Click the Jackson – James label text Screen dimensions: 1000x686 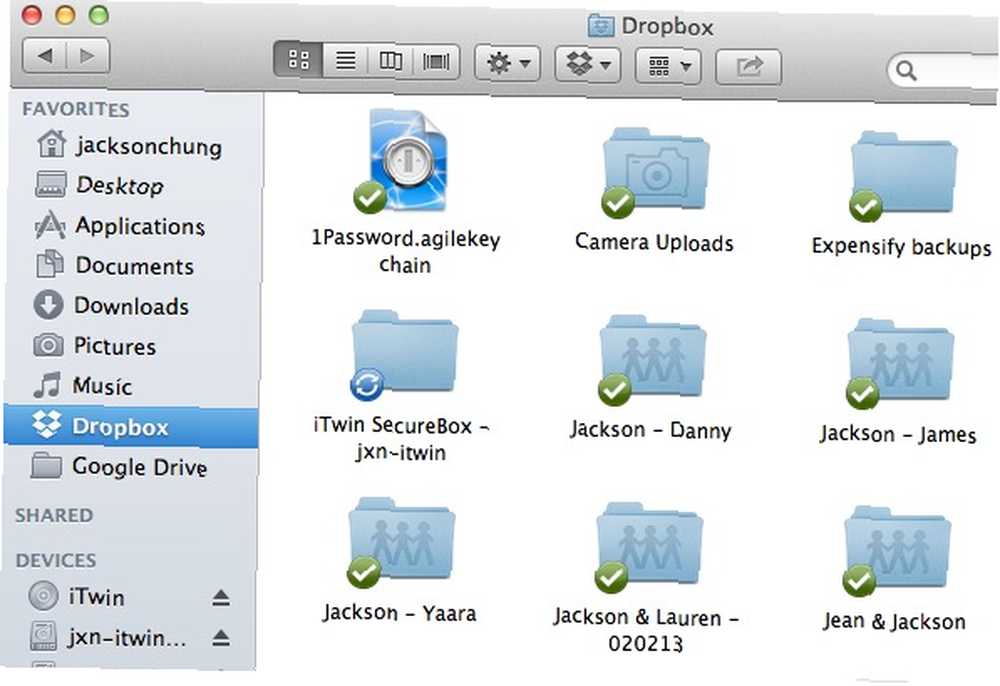coord(898,434)
